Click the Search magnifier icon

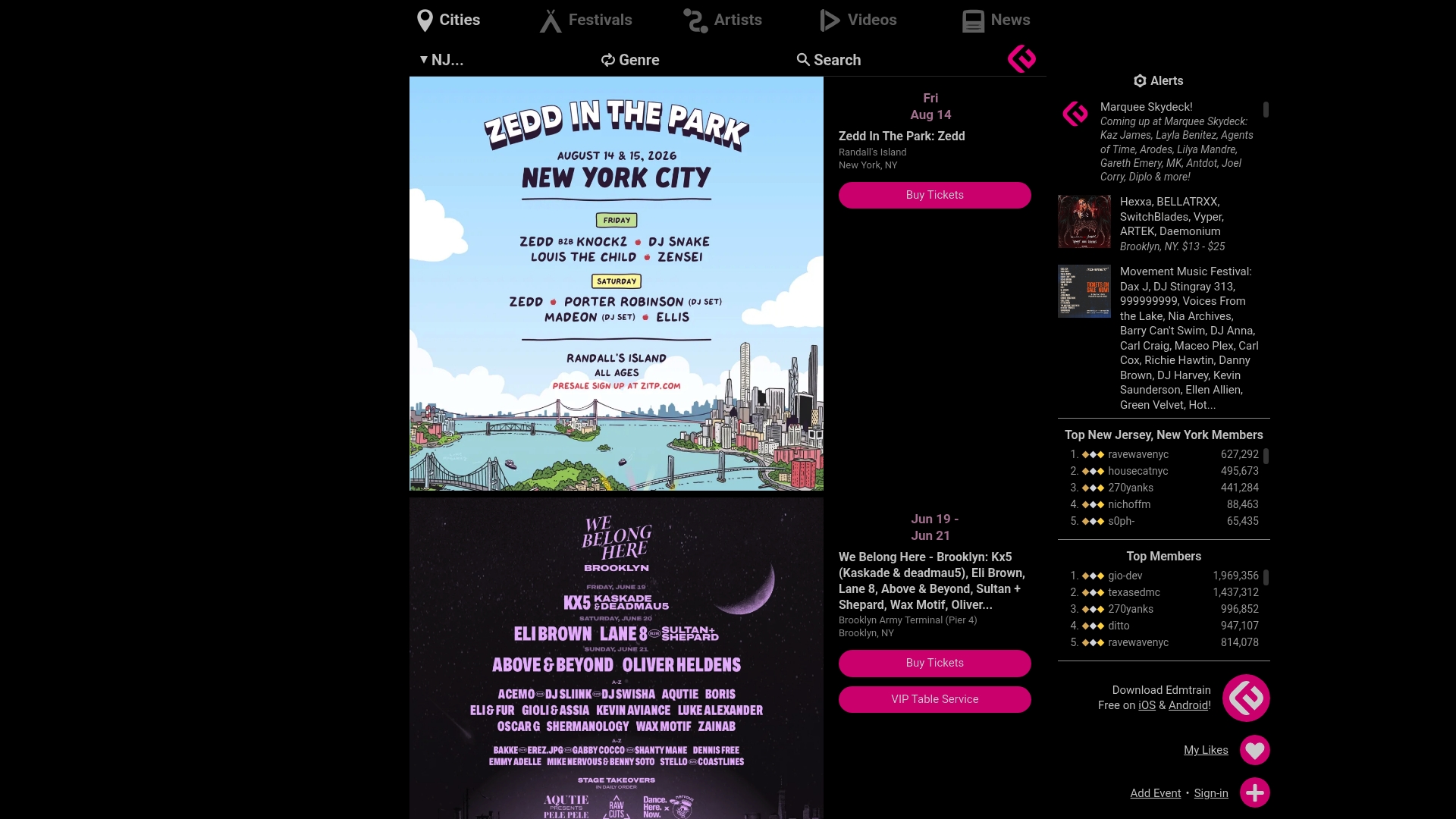point(803,59)
